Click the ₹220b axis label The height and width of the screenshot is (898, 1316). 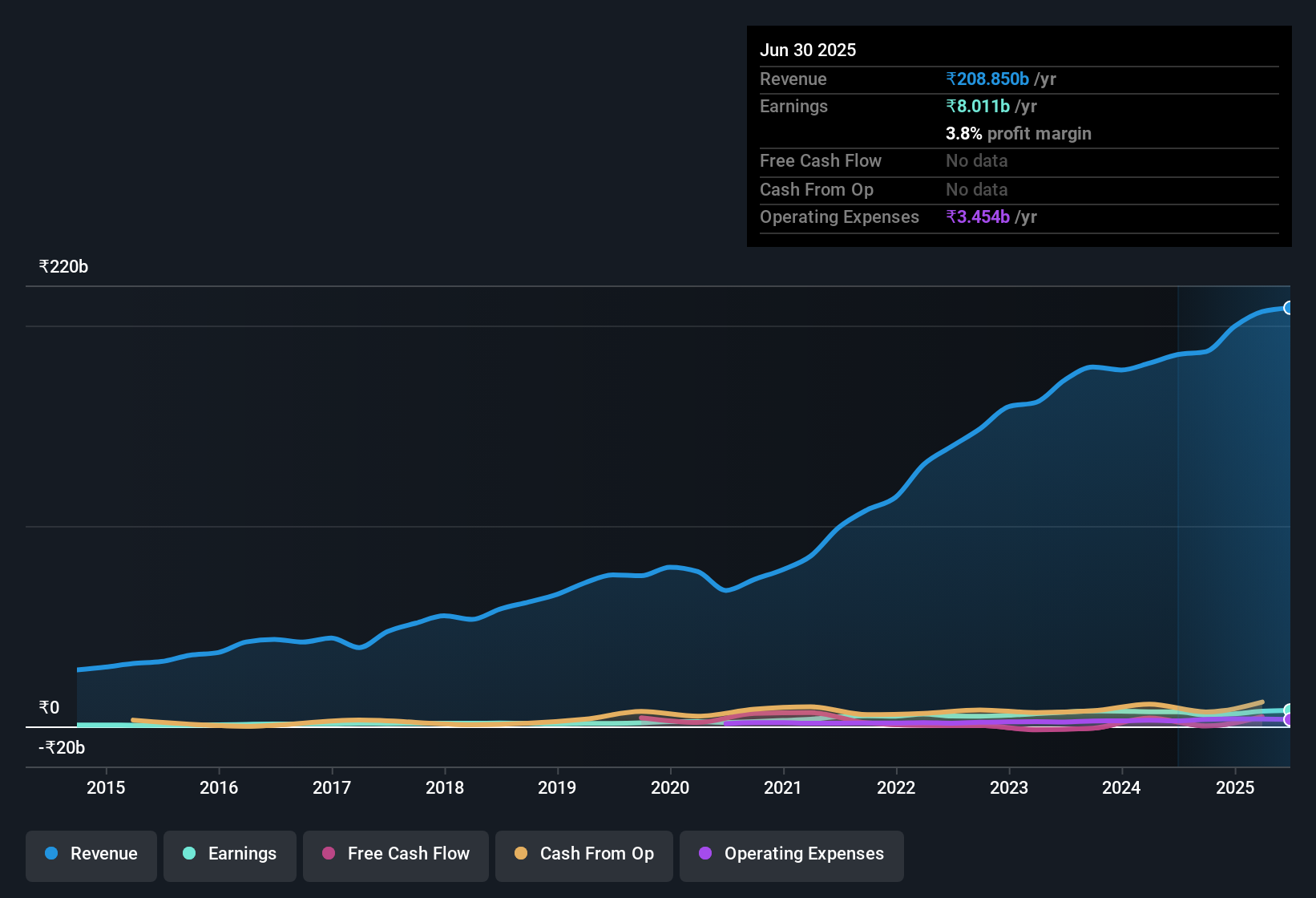tap(63, 266)
